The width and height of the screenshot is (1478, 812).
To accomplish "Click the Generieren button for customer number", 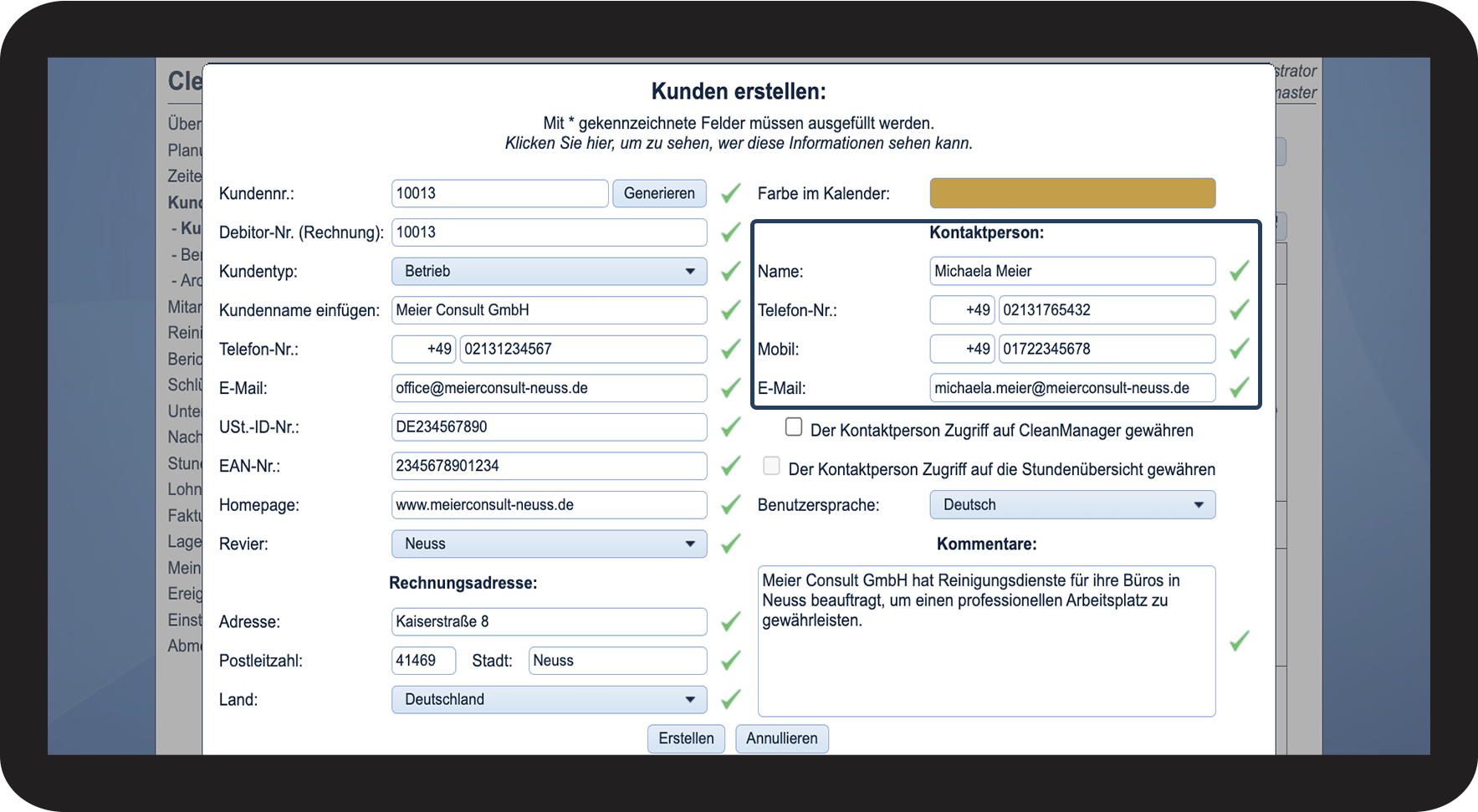I will tap(659, 193).
